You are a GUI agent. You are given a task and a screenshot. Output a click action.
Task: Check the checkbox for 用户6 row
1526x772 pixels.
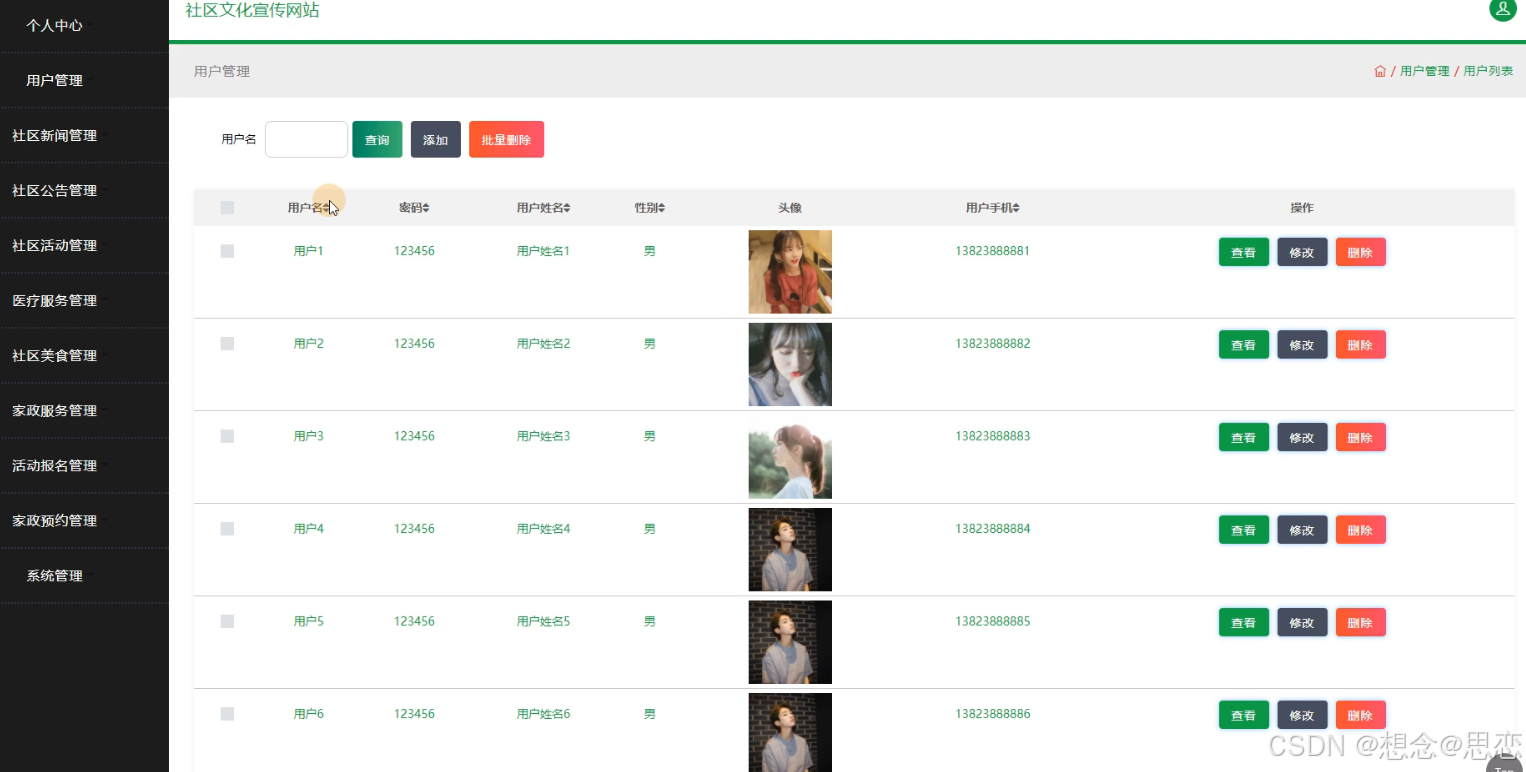(x=227, y=714)
